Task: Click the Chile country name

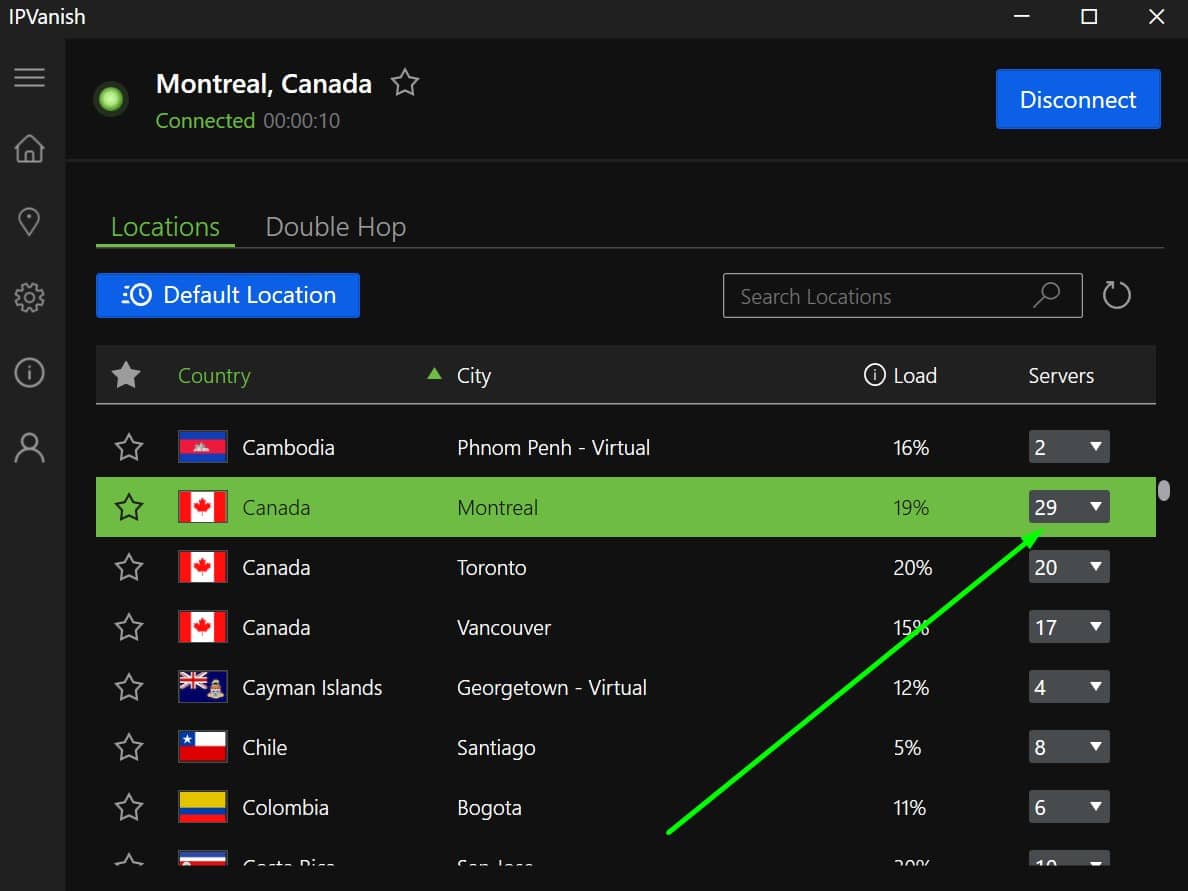Action: (x=264, y=747)
